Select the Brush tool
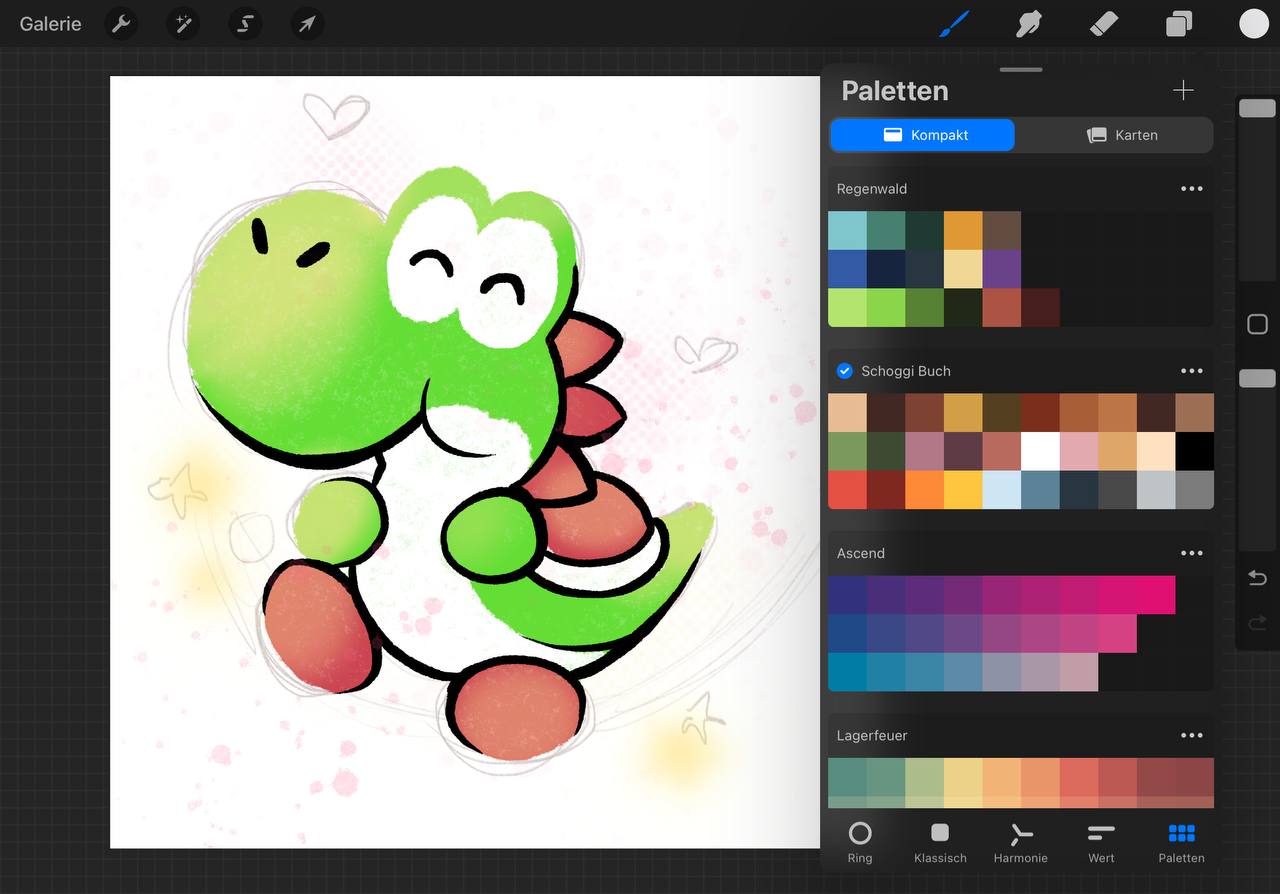Viewport: 1280px width, 894px height. pos(953,23)
